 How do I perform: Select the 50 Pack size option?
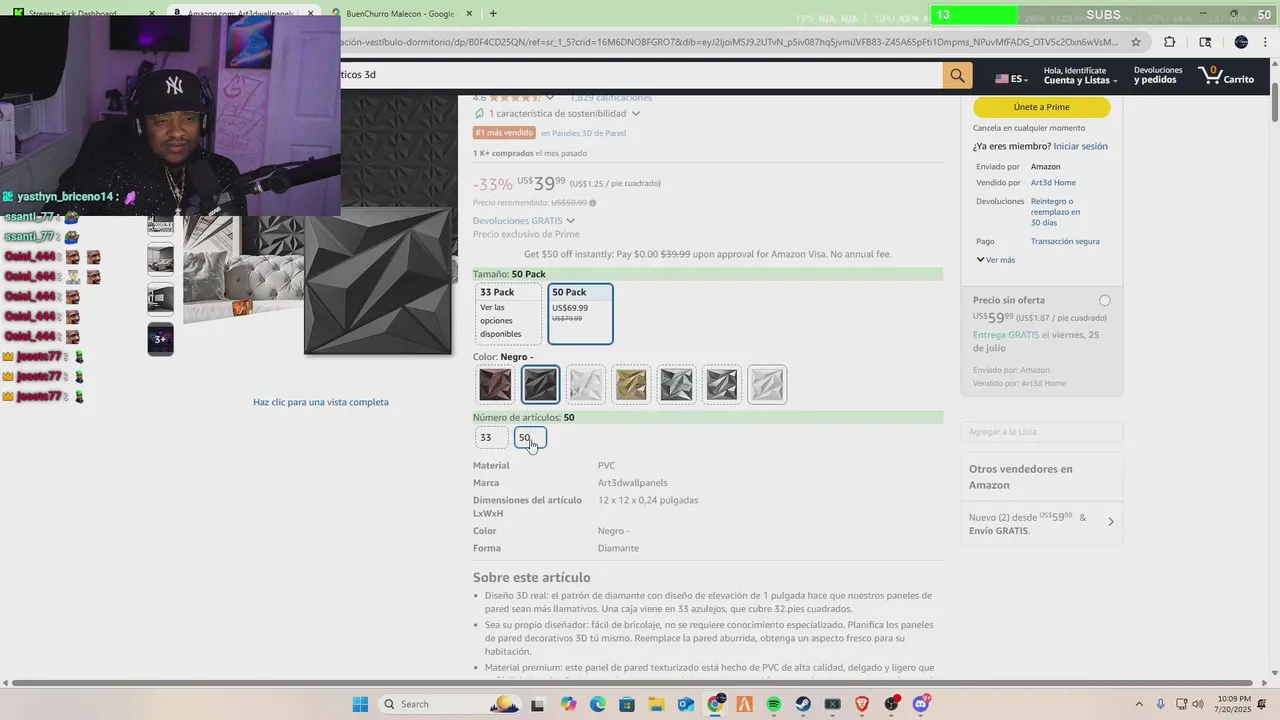[x=580, y=313]
